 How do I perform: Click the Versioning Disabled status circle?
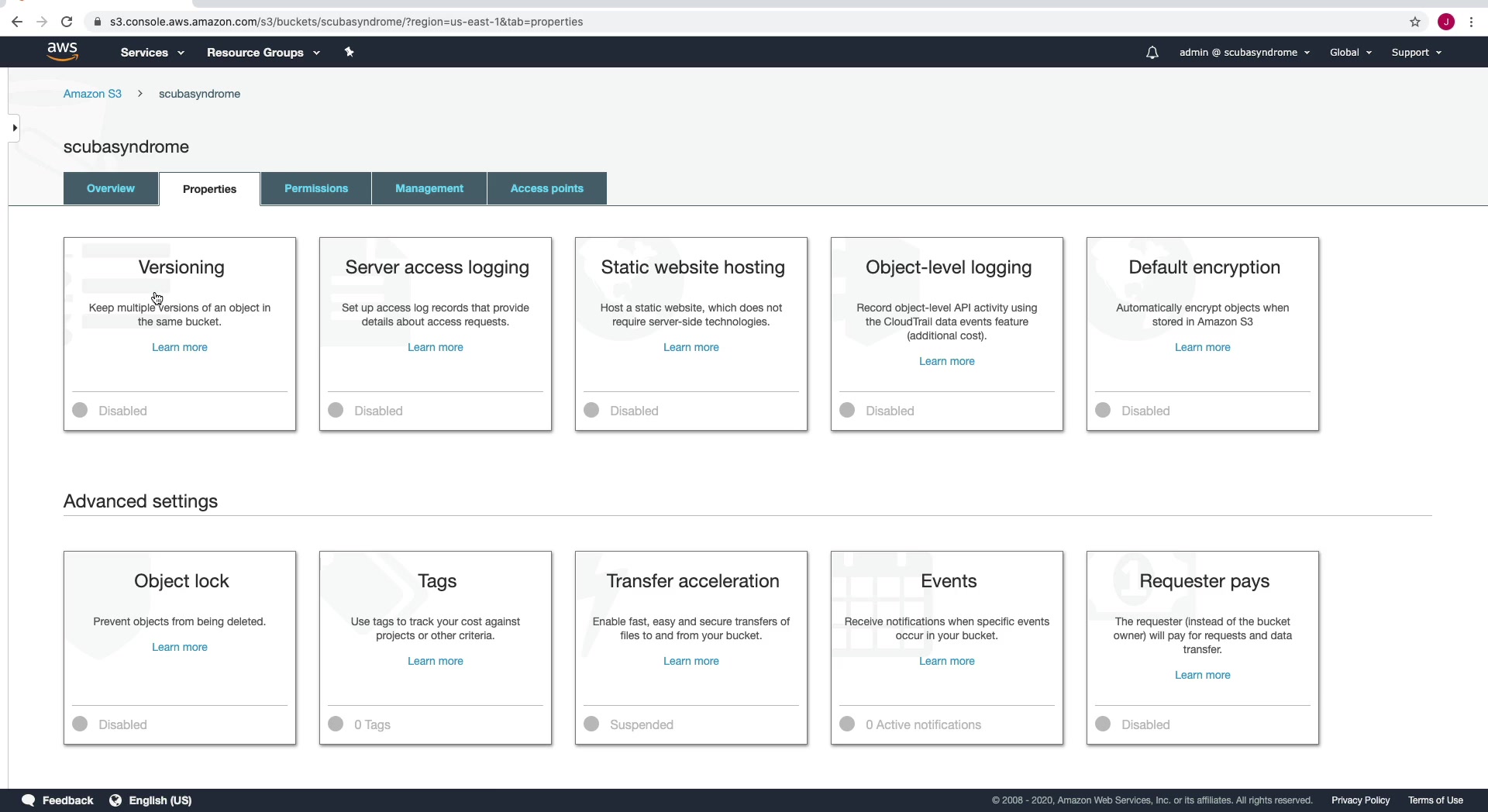click(80, 410)
